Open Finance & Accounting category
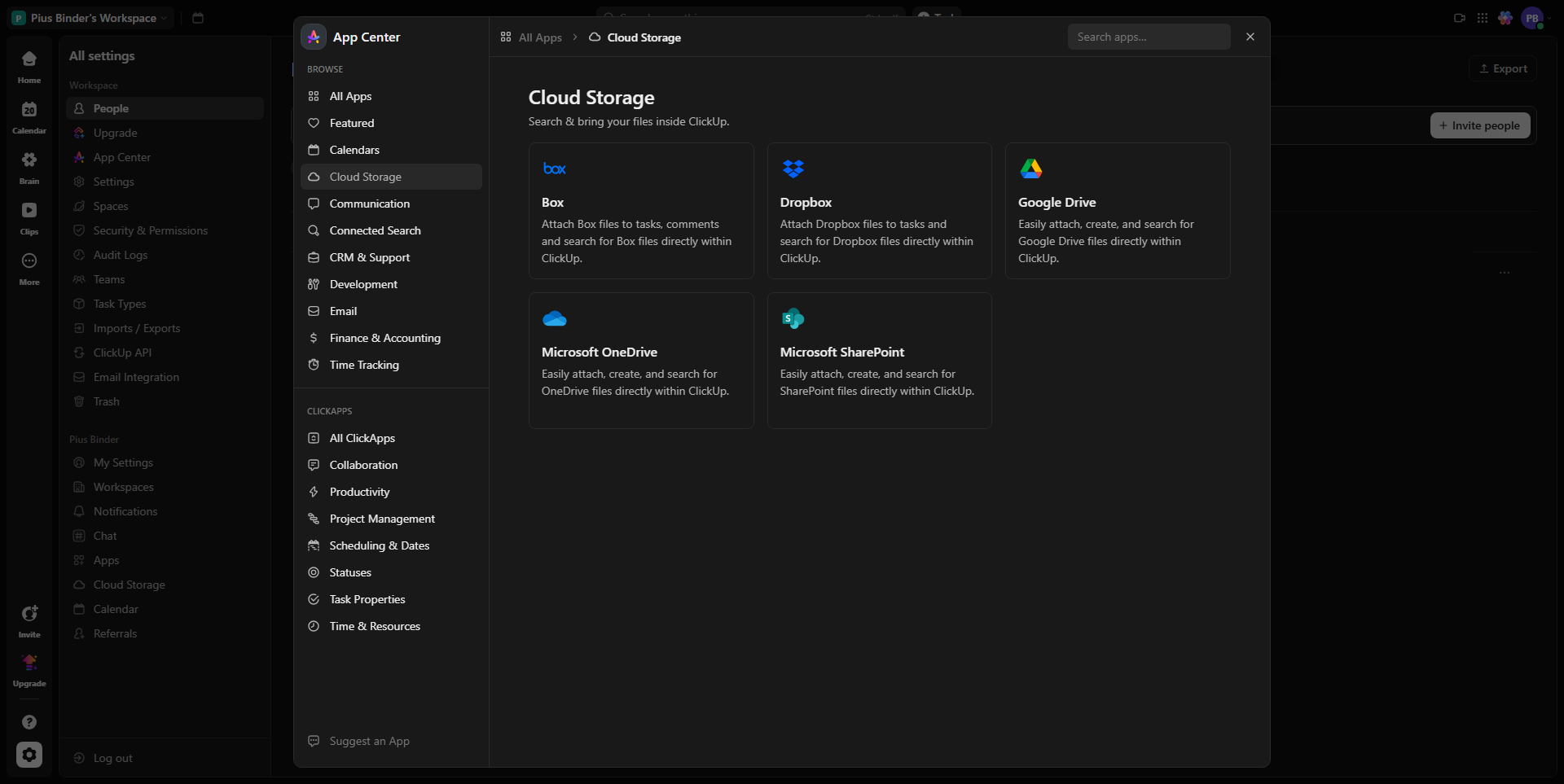This screenshot has width=1564, height=784. [391, 338]
